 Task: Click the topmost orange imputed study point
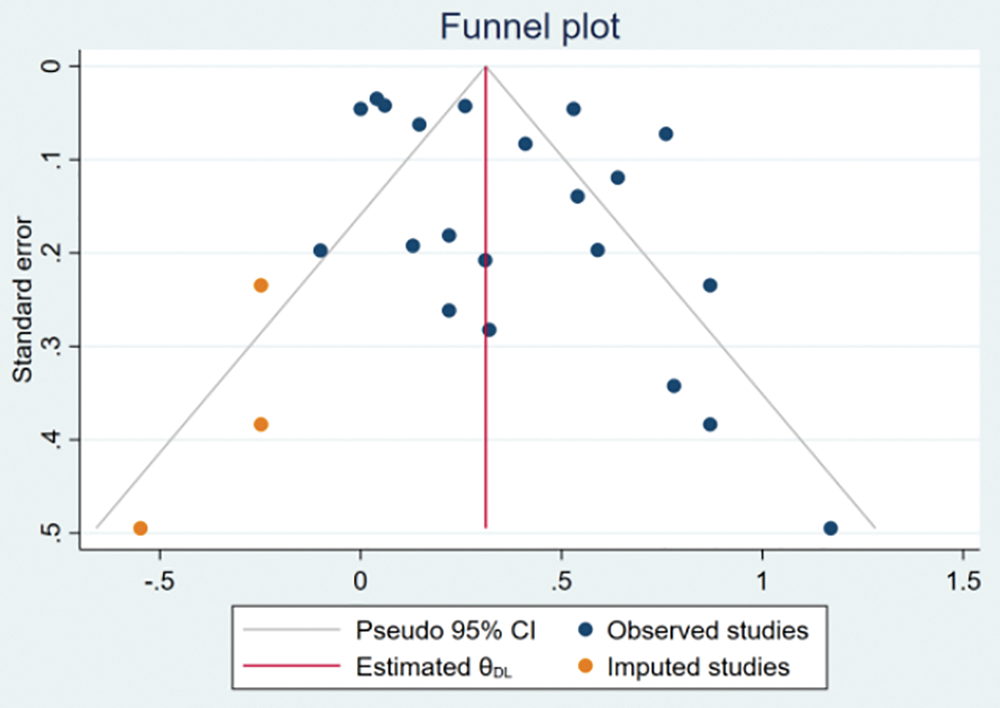point(261,285)
